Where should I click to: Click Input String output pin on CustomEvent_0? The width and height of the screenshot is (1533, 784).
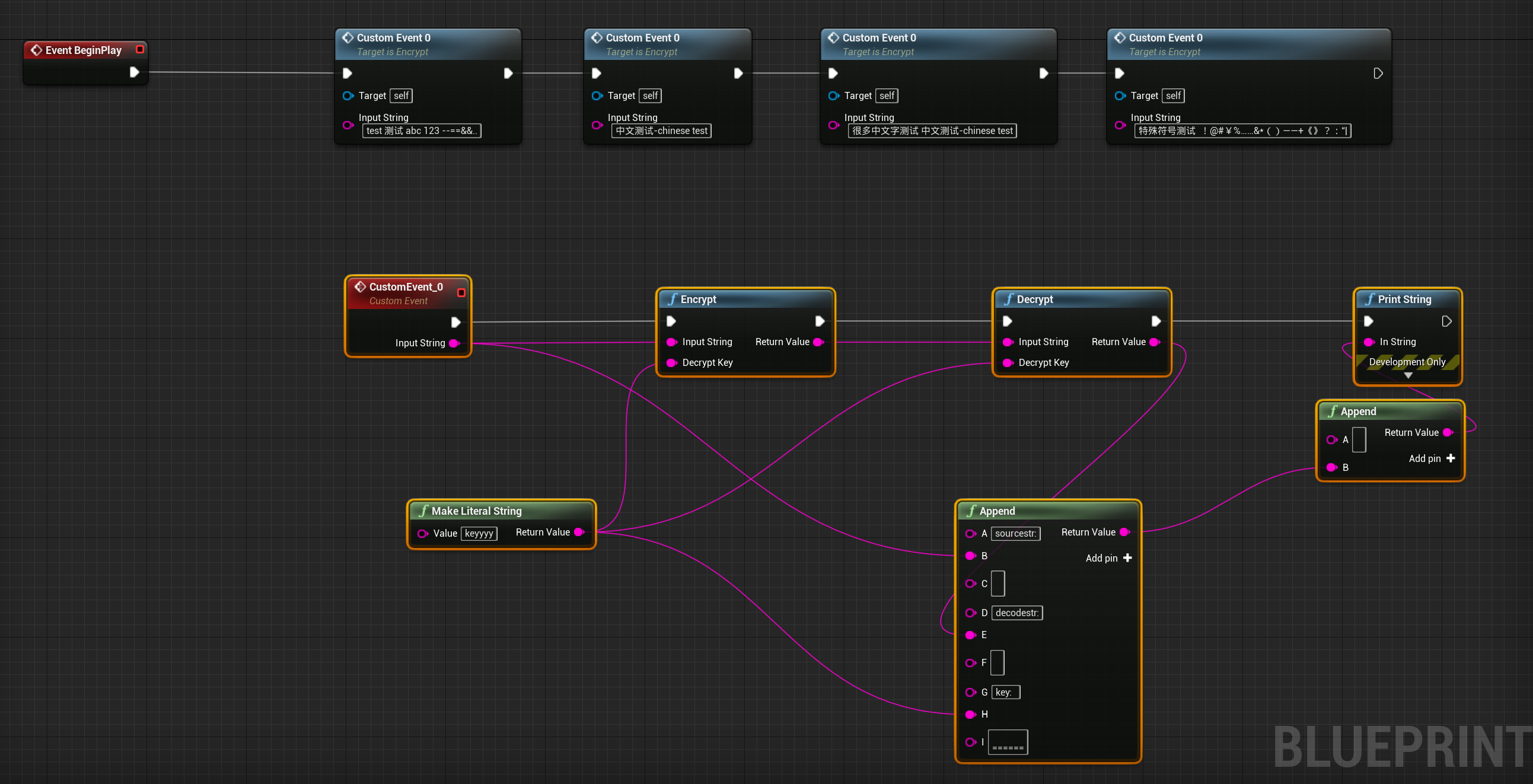point(454,343)
